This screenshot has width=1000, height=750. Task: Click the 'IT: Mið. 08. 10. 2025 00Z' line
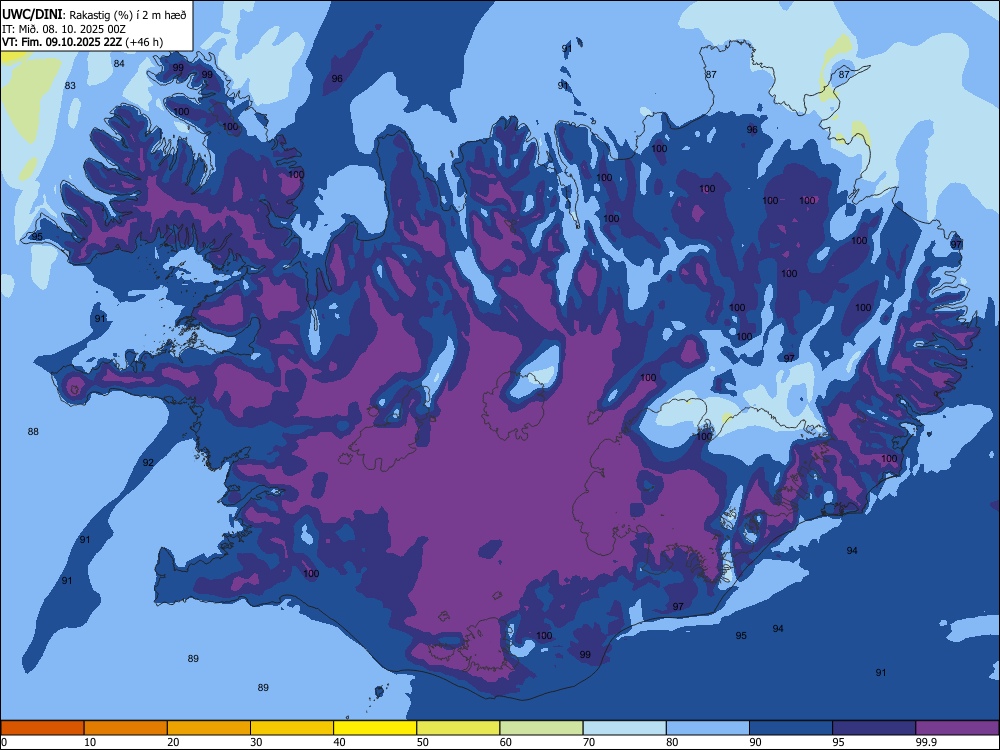[x=64, y=29]
